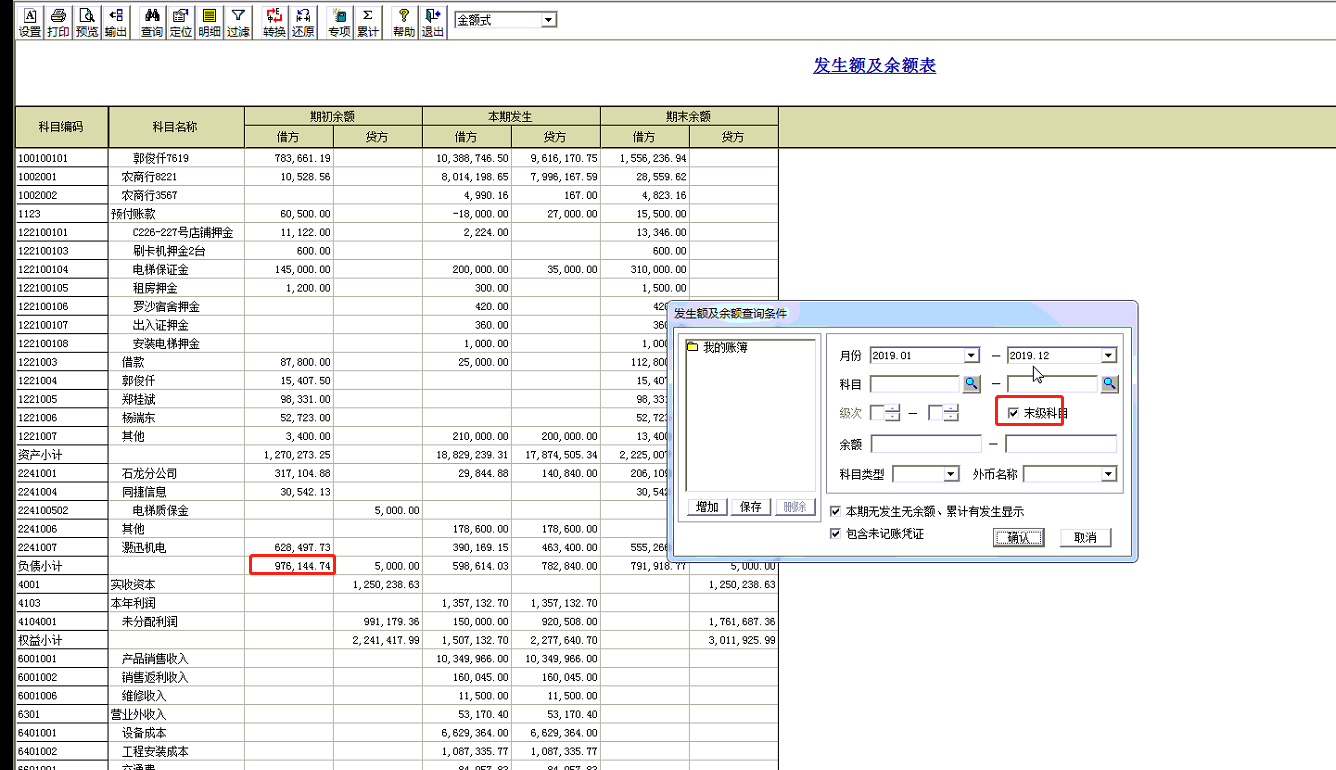The image size is (1336, 770).
Task: Click account code 2241007 cell
Action: (61, 547)
